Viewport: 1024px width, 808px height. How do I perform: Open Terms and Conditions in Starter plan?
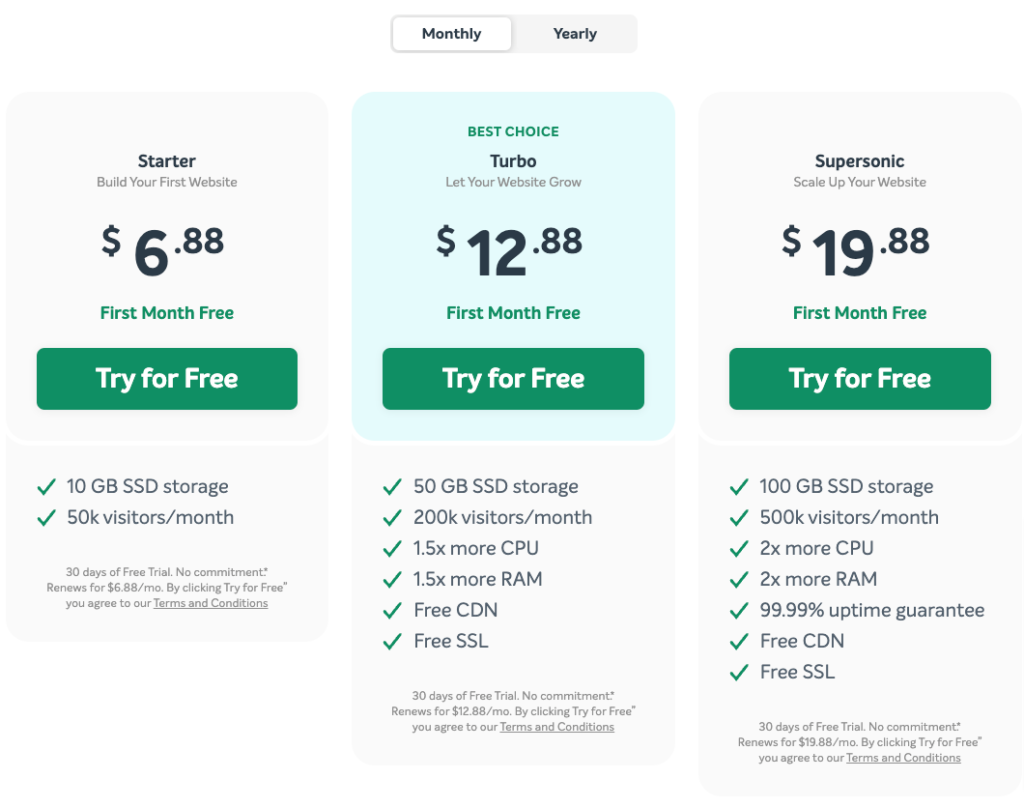210,603
